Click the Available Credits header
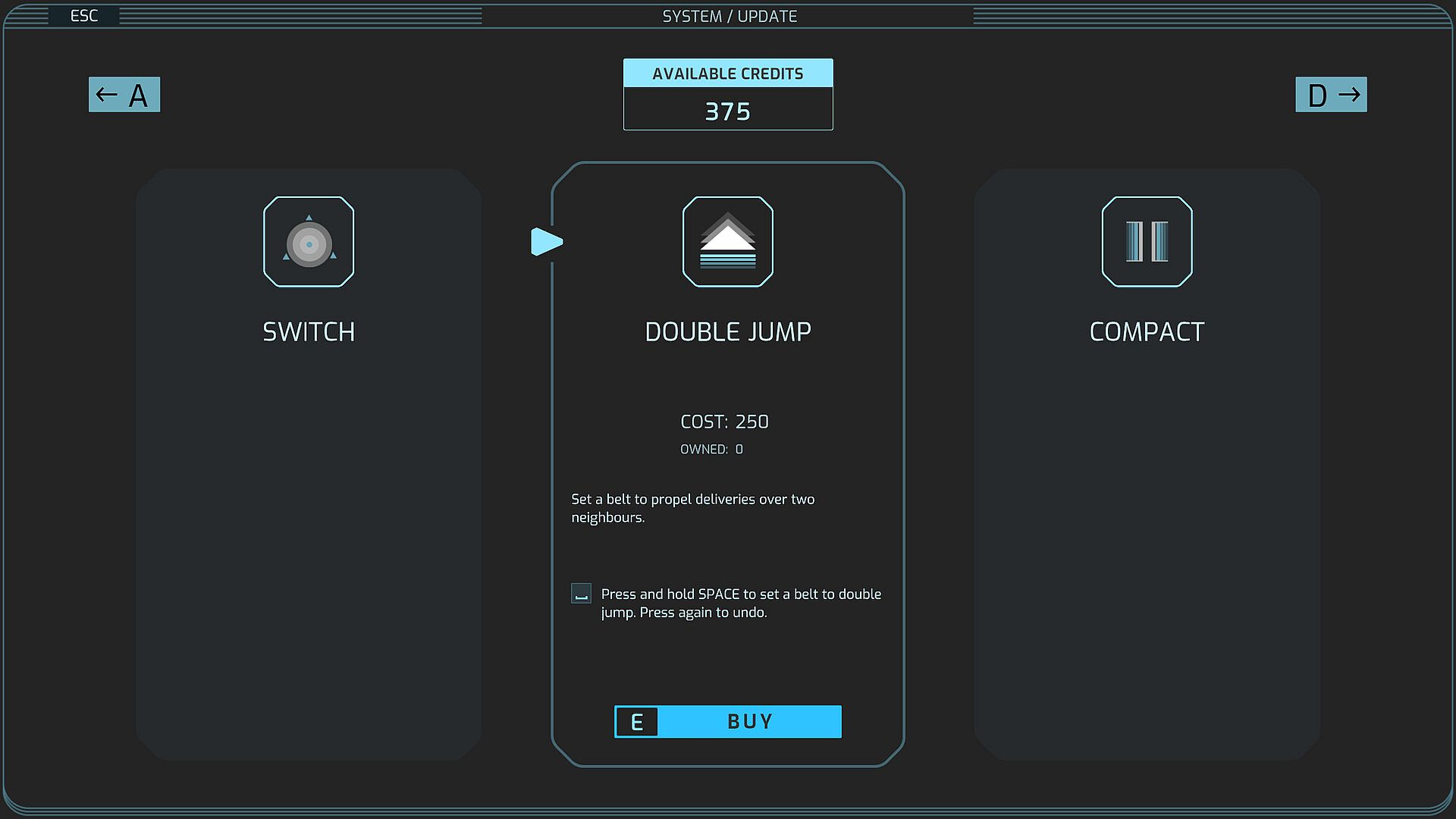 click(727, 74)
